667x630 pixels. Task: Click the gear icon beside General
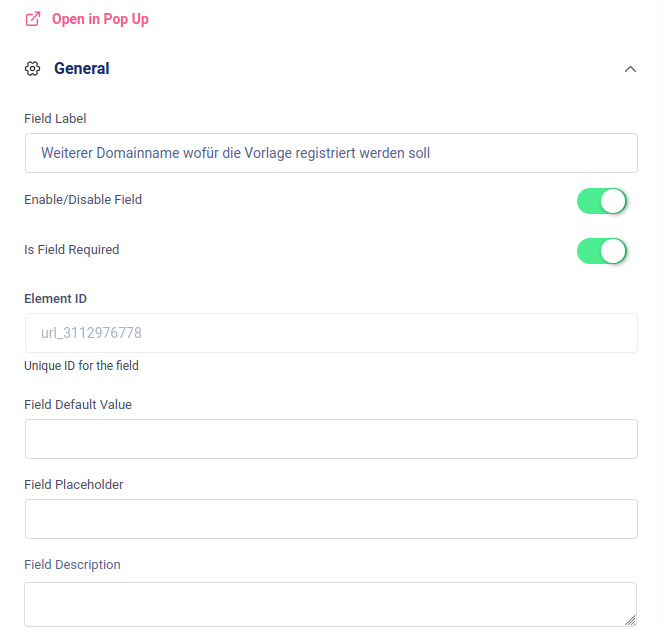[x=32, y=69]
